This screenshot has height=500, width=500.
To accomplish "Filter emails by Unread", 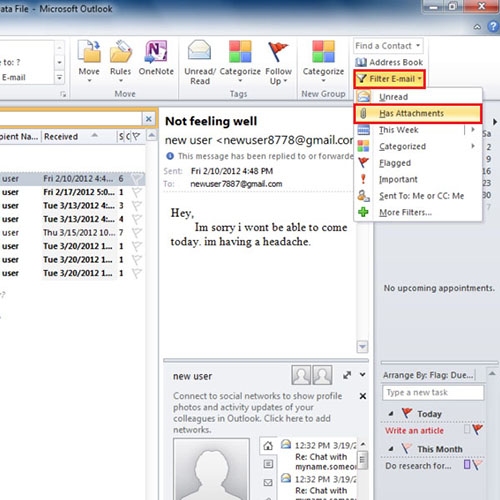I will (418, 97).
